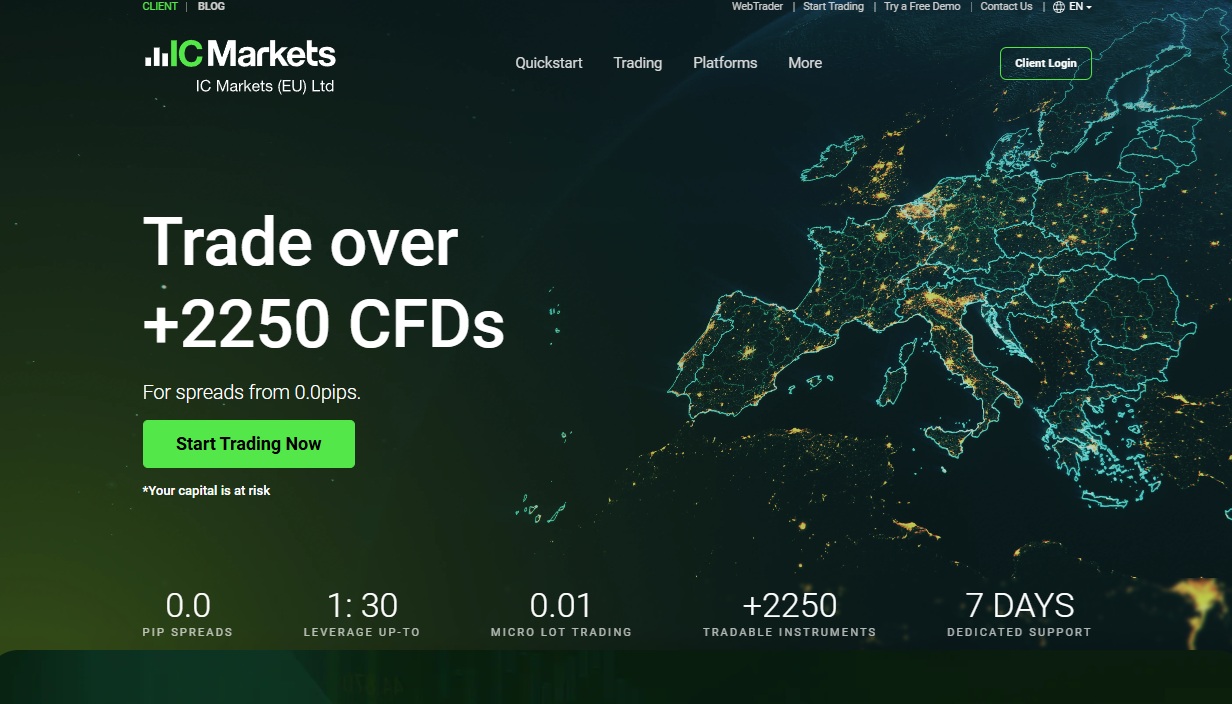Click the 0.0 PIP SPREADS stat
The image size is (1232, 704).
coord(188,614)
